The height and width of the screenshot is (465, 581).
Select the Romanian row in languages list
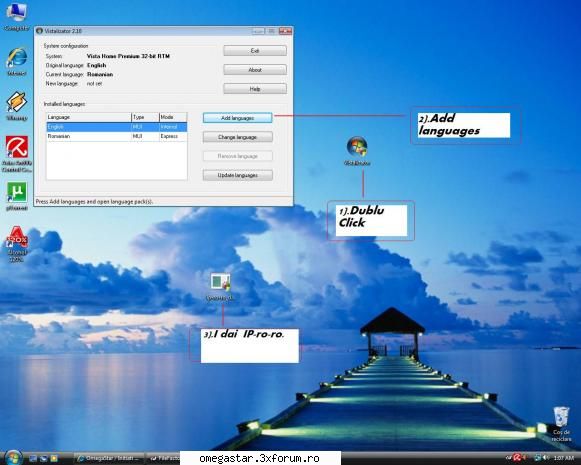coord(117,136)
